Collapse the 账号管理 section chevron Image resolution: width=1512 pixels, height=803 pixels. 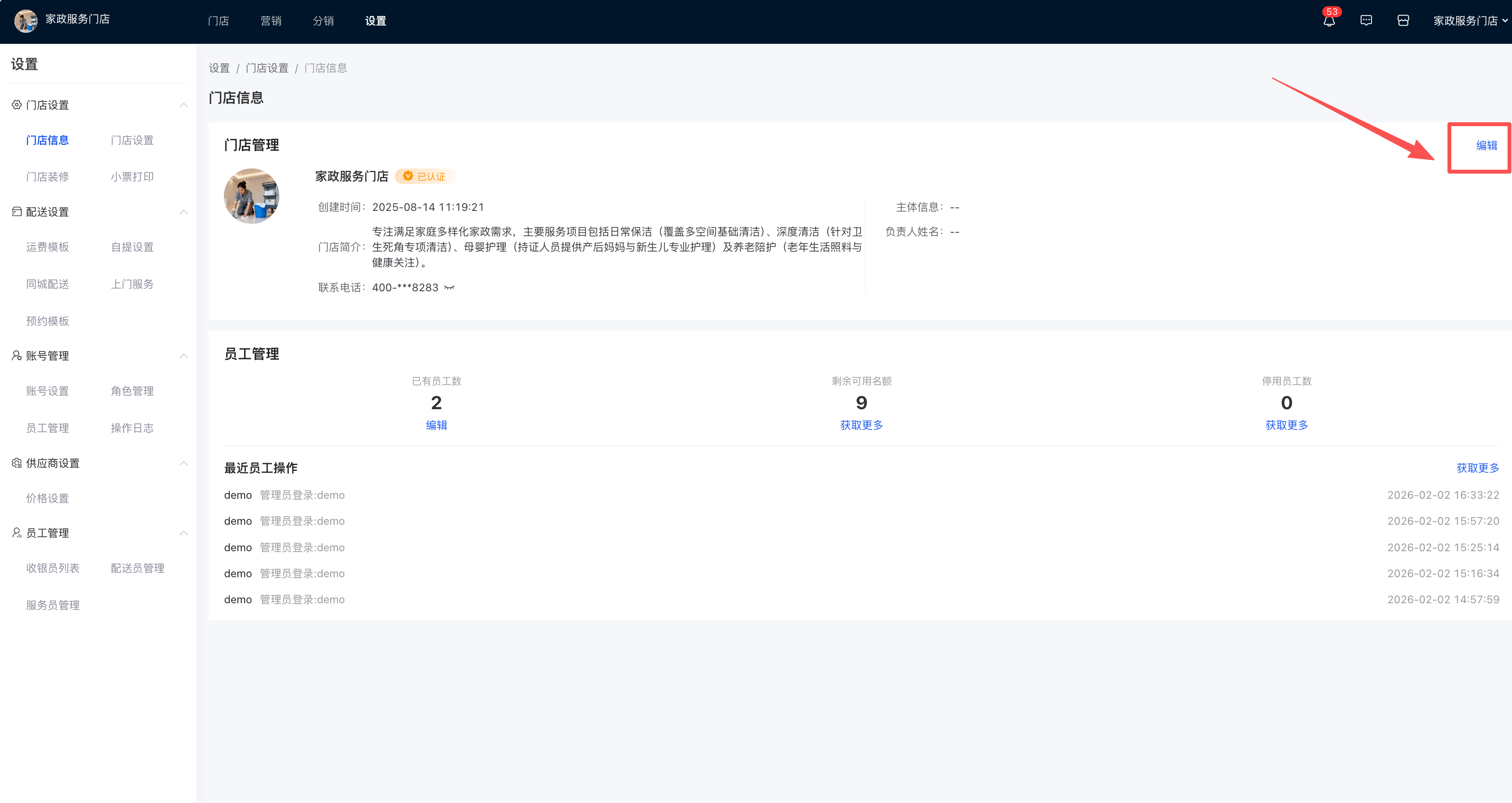(184, 356)
